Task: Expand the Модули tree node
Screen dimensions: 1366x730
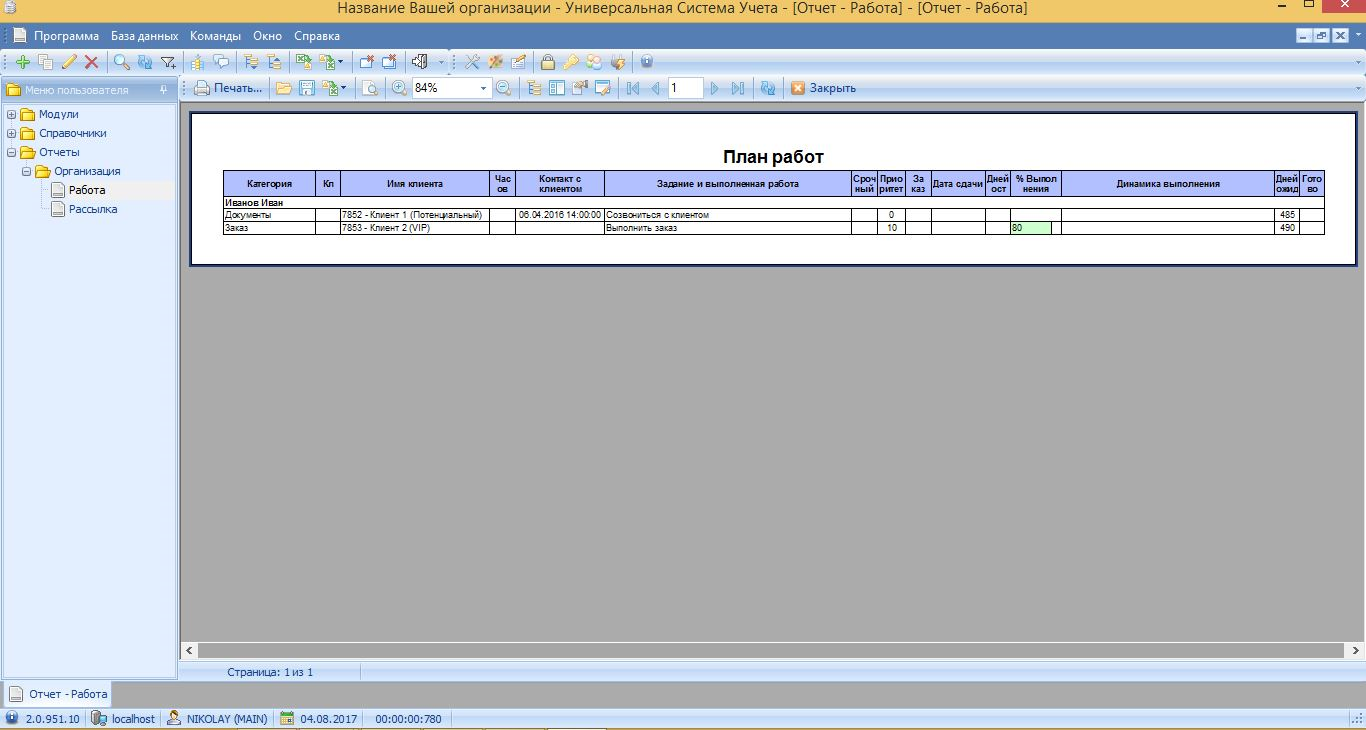Action: pyautogui.click(x=12, y=114)
